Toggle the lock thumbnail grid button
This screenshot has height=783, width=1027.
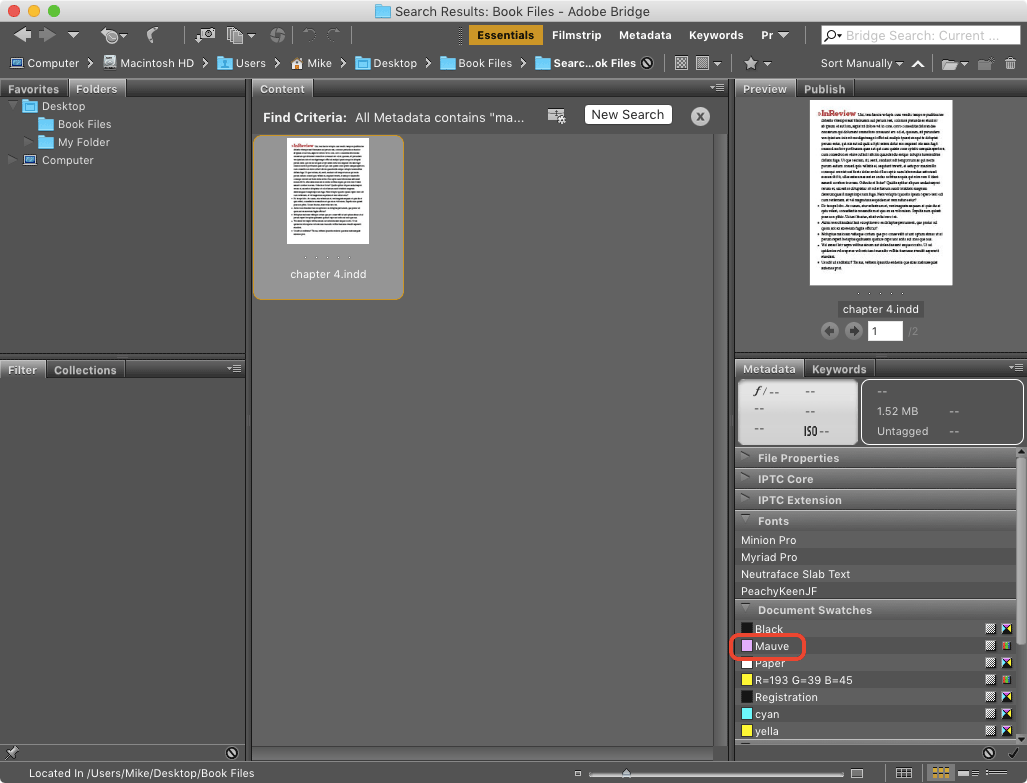click(x=903, y=773)
